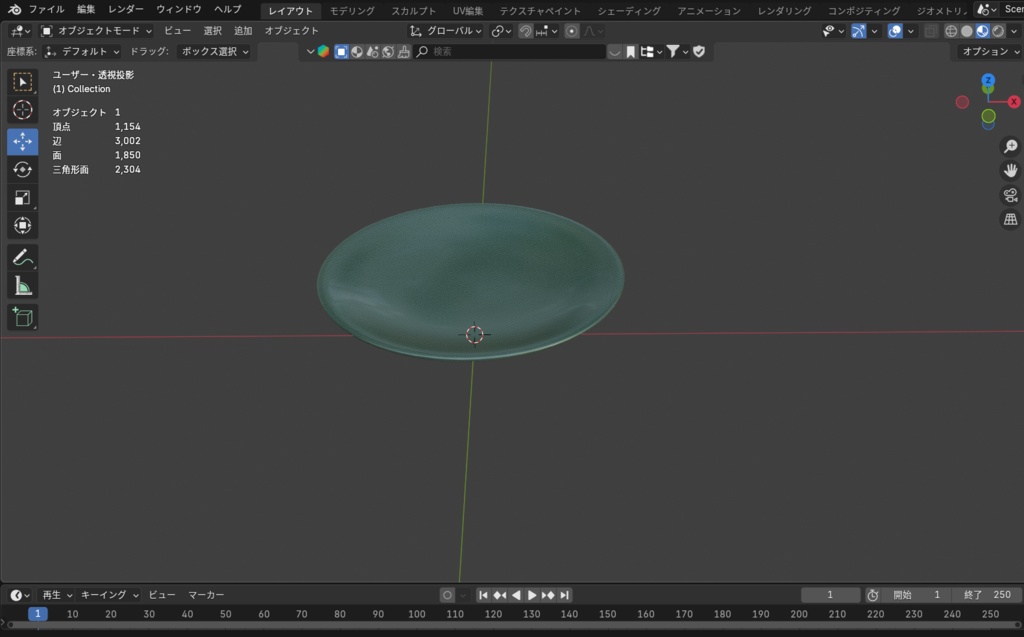Open the 座標系 transform orientation dropdown
This screenshot has width=1024, height=637.
tap(80, 50)
